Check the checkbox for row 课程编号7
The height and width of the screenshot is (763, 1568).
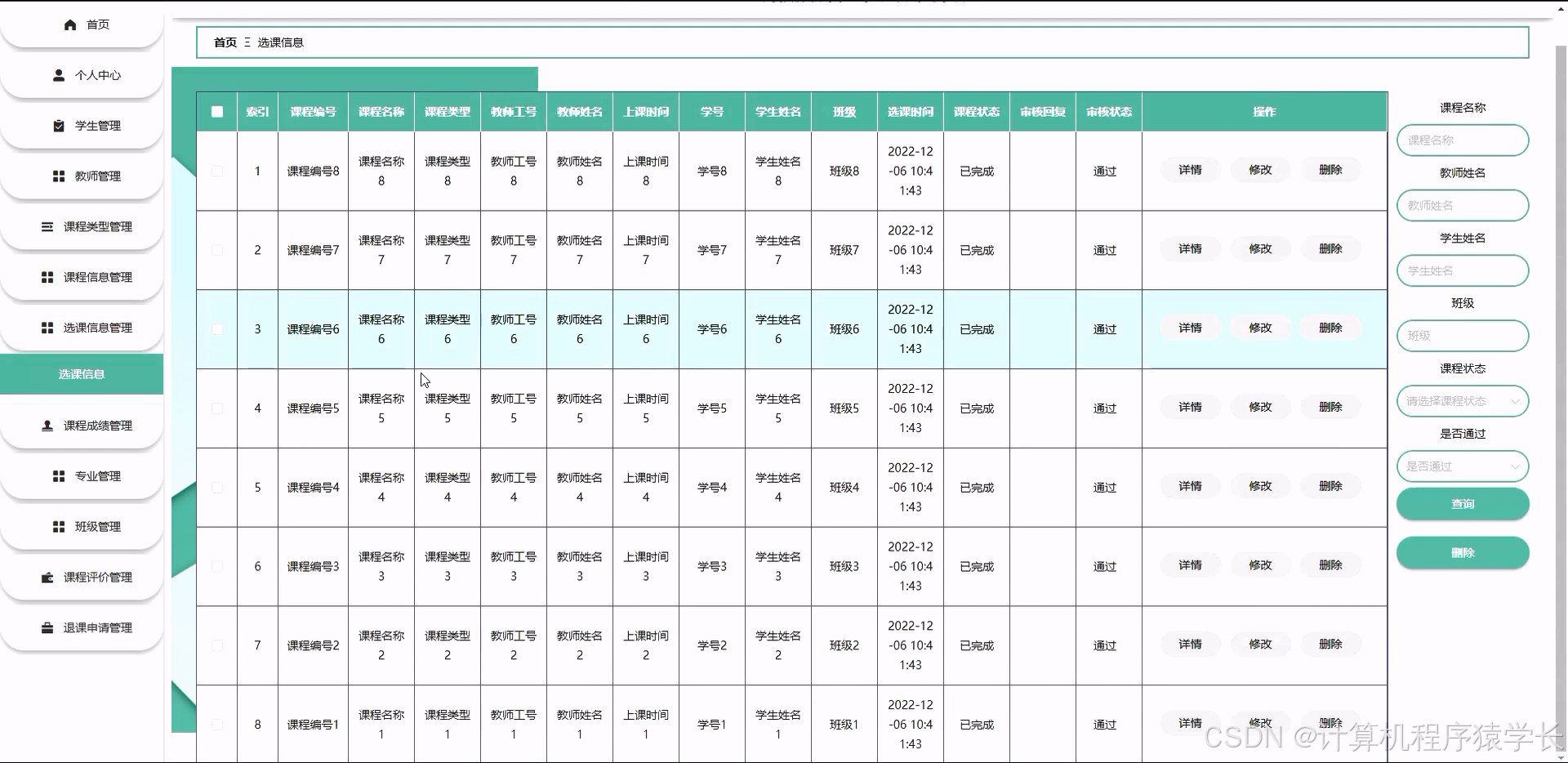pos(217,250)
